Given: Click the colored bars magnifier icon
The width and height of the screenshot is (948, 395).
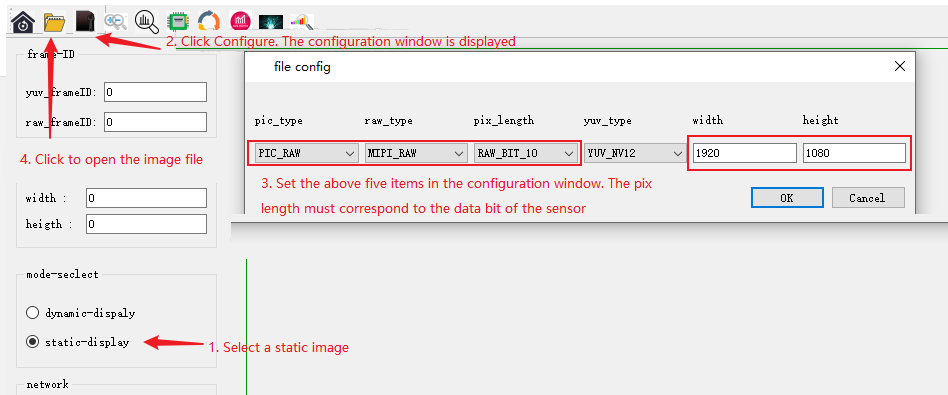Looking at the screenshot, I should point(302,22).
